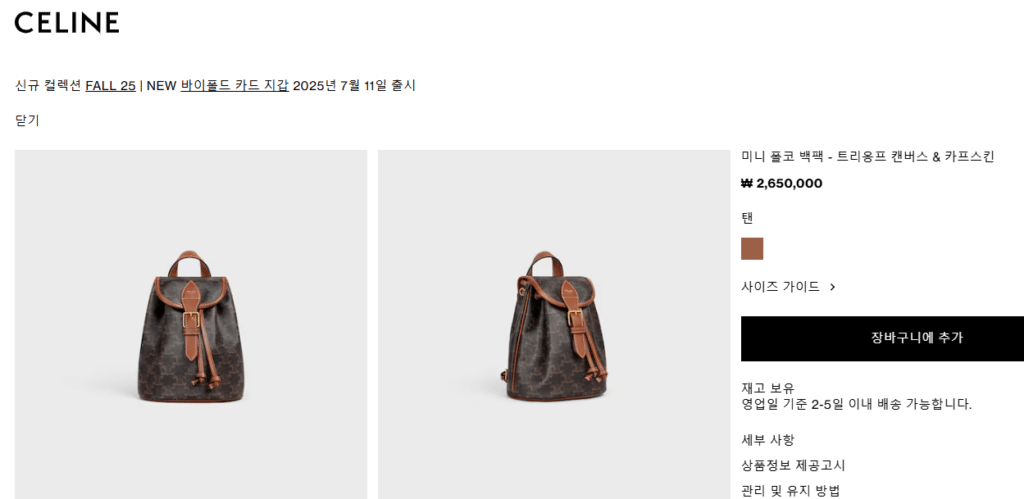Screen dimensions: 1024x499
Task: Click the ₩ 2,650,000 price
Action: (781, 184)
